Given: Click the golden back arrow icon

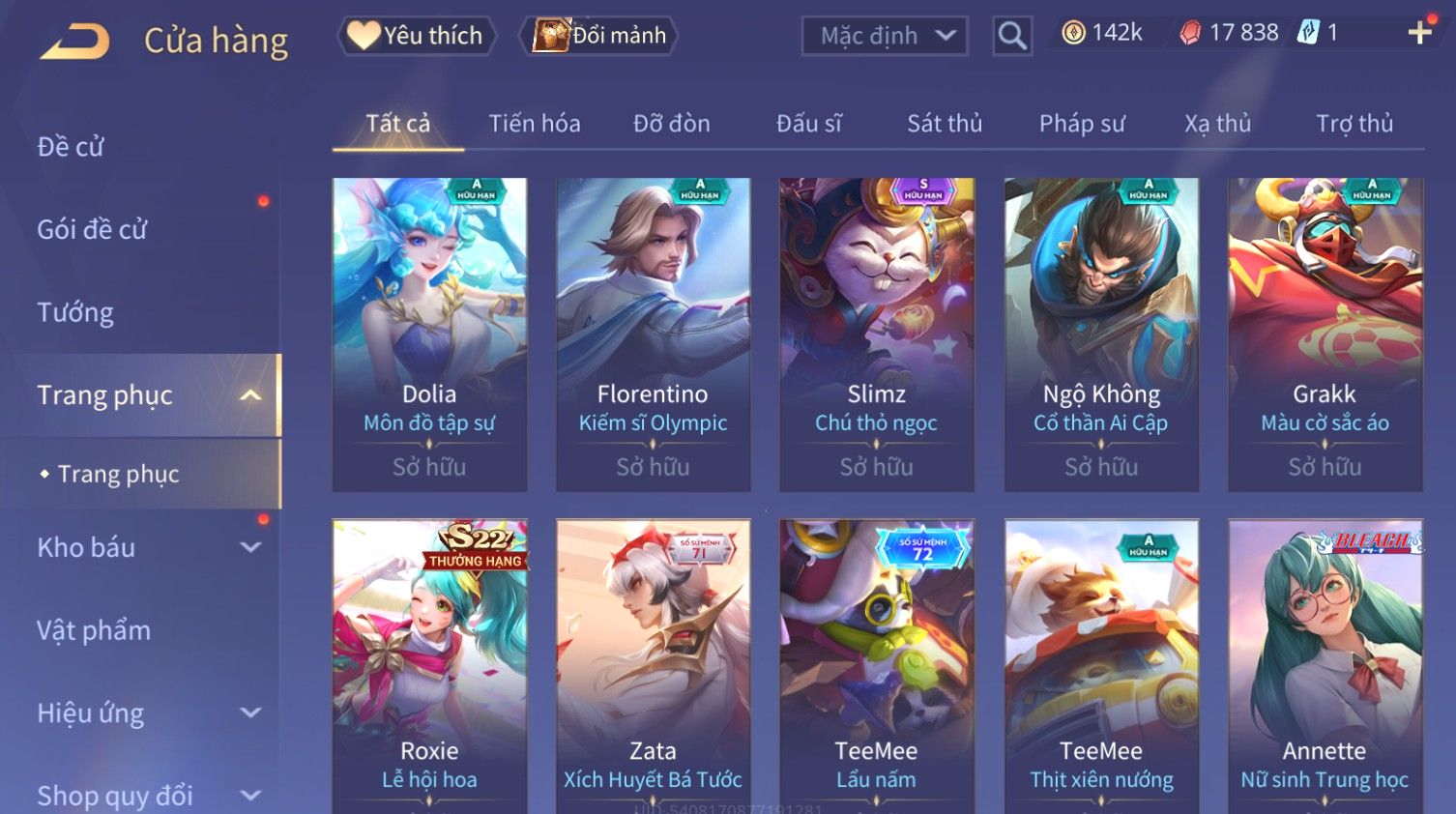Looking at the screenshot, I should pos(74,42).
